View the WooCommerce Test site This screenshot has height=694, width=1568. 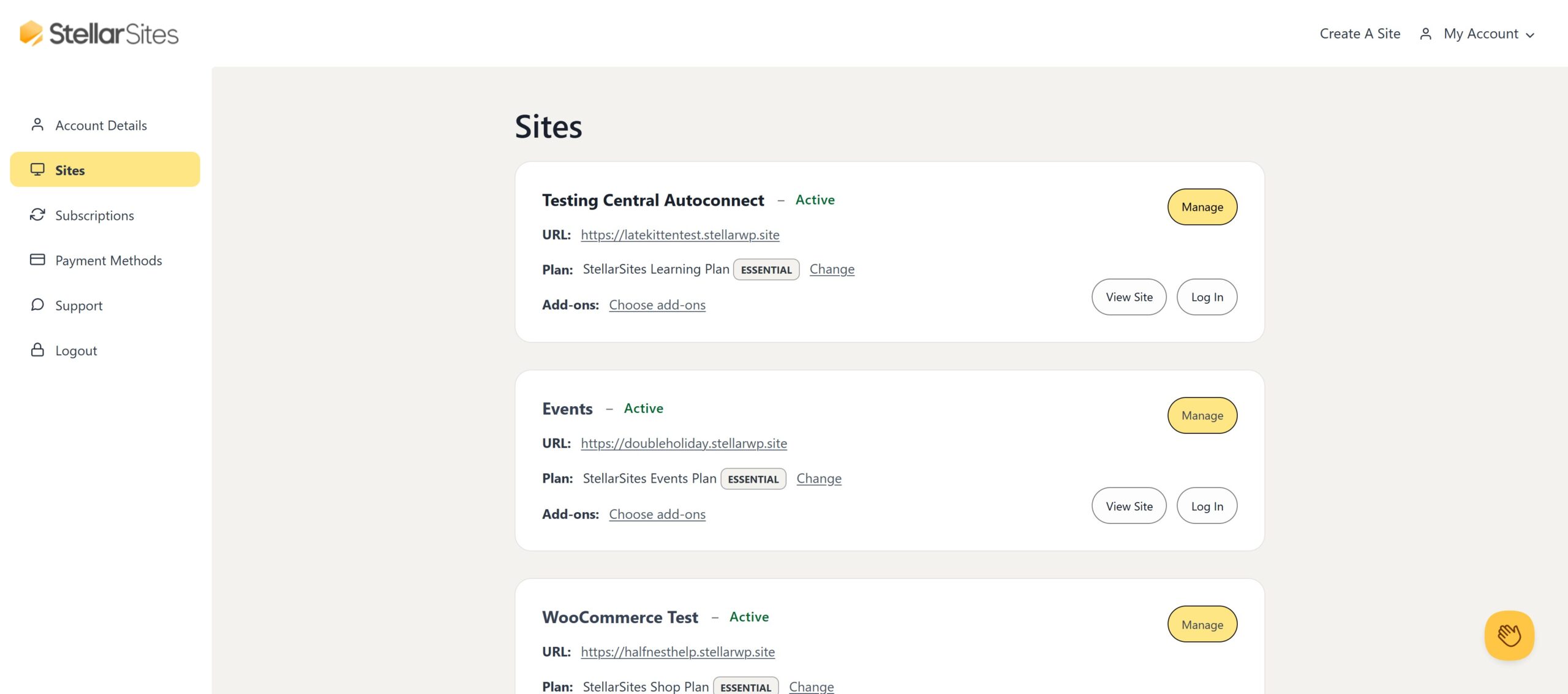pos(1129,691)
